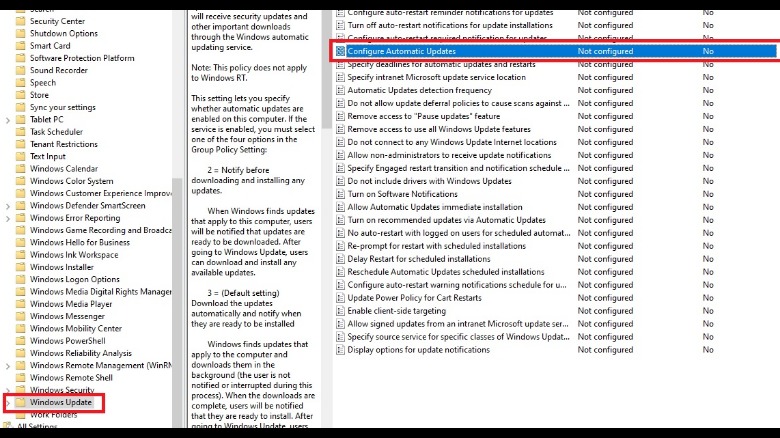Open the Text Input tree folder
780x438 pixels.
[48, 156]
